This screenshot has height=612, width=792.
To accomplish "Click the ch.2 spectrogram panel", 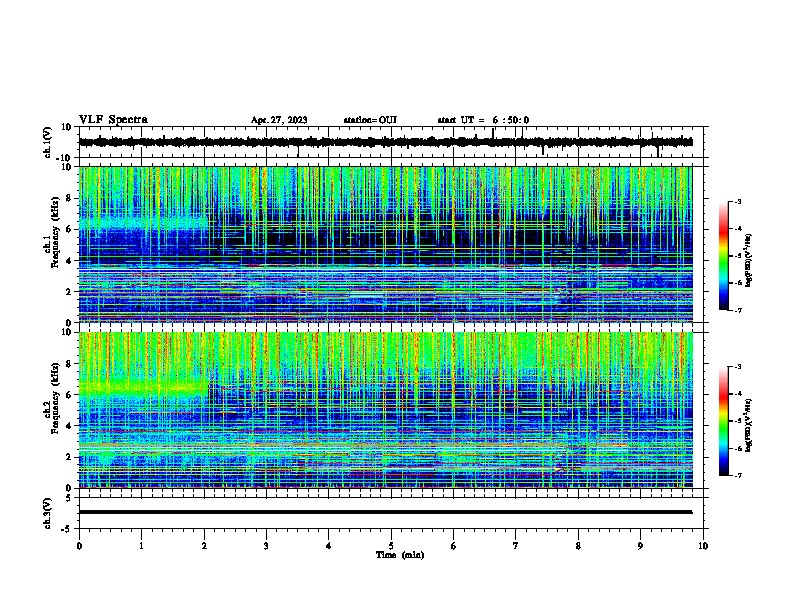I will [x=385, y=410].
